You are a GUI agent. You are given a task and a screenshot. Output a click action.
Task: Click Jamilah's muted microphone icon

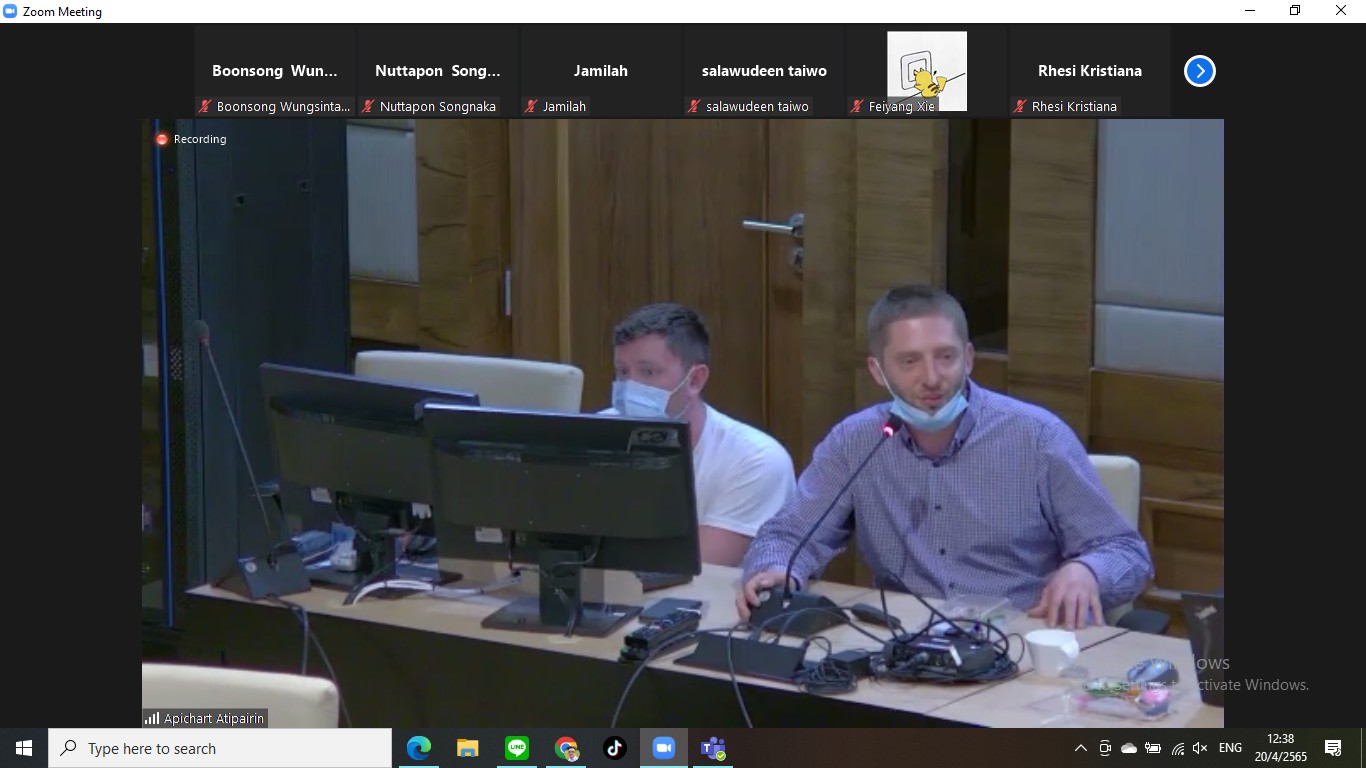tap(532, 106)
